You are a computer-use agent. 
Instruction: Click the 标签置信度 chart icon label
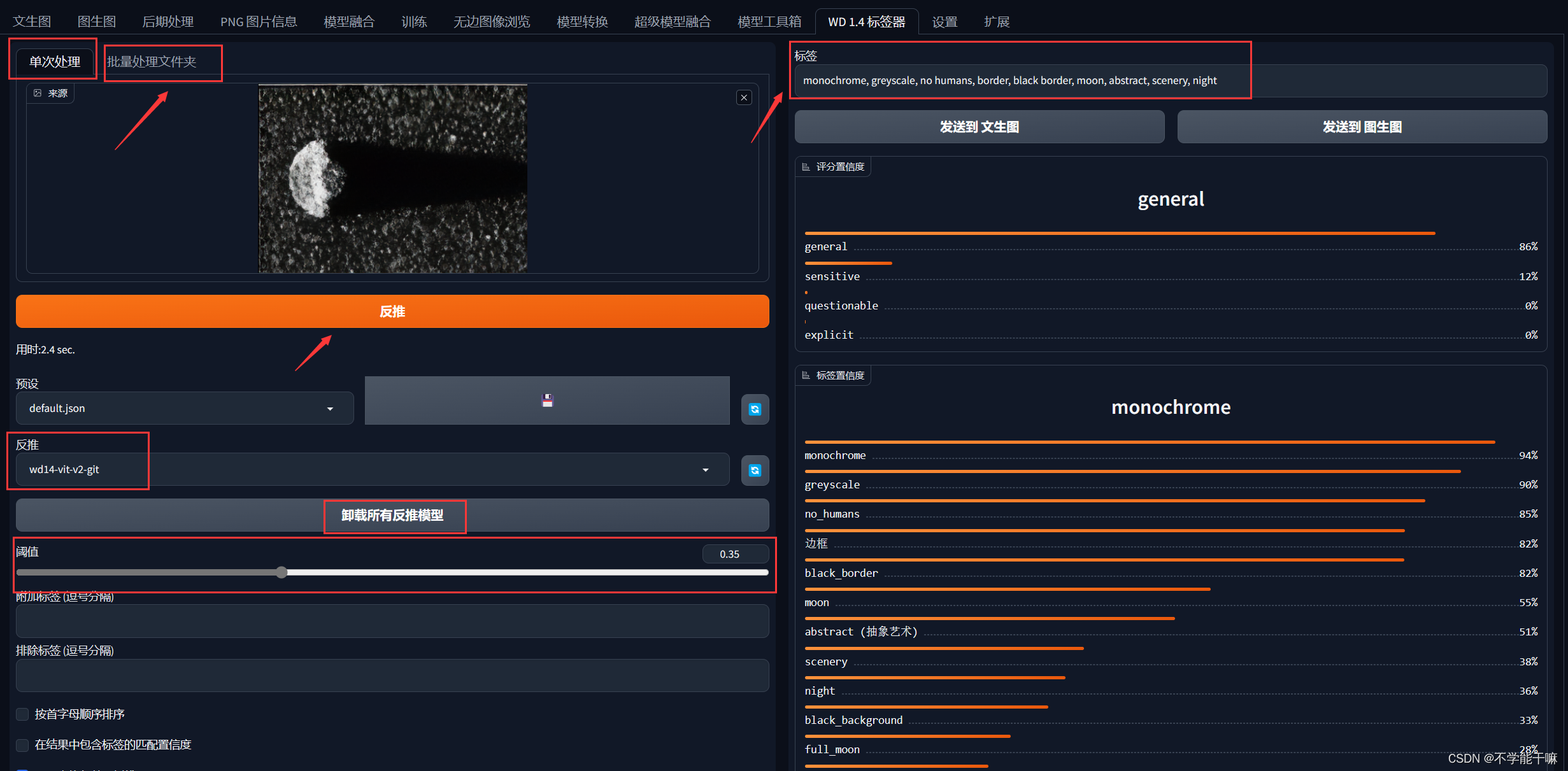click(x=833, y=376)
